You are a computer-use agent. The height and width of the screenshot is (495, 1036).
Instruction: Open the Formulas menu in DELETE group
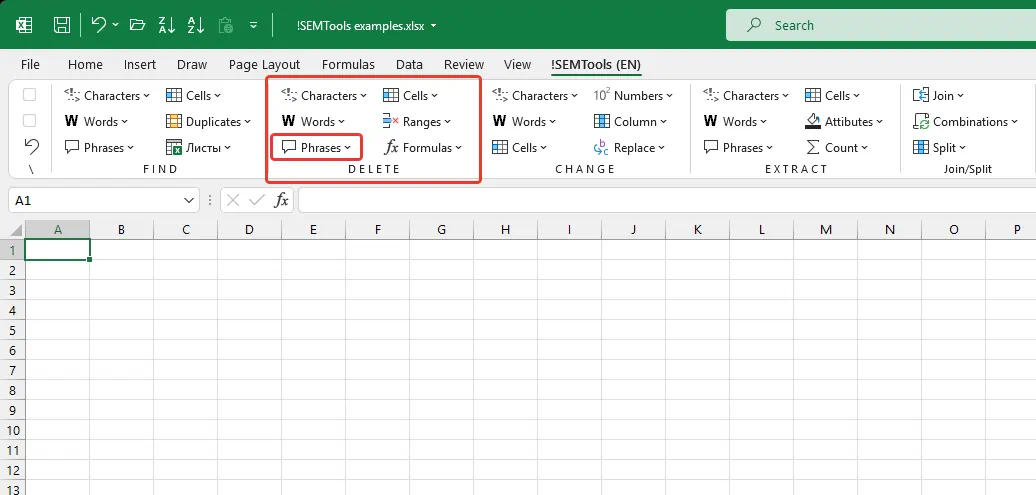(423, 148)
